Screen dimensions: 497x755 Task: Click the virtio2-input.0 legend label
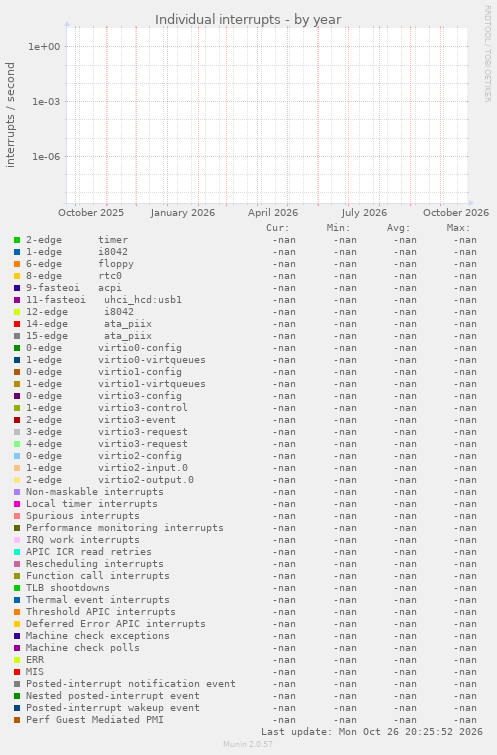[143, 468]
